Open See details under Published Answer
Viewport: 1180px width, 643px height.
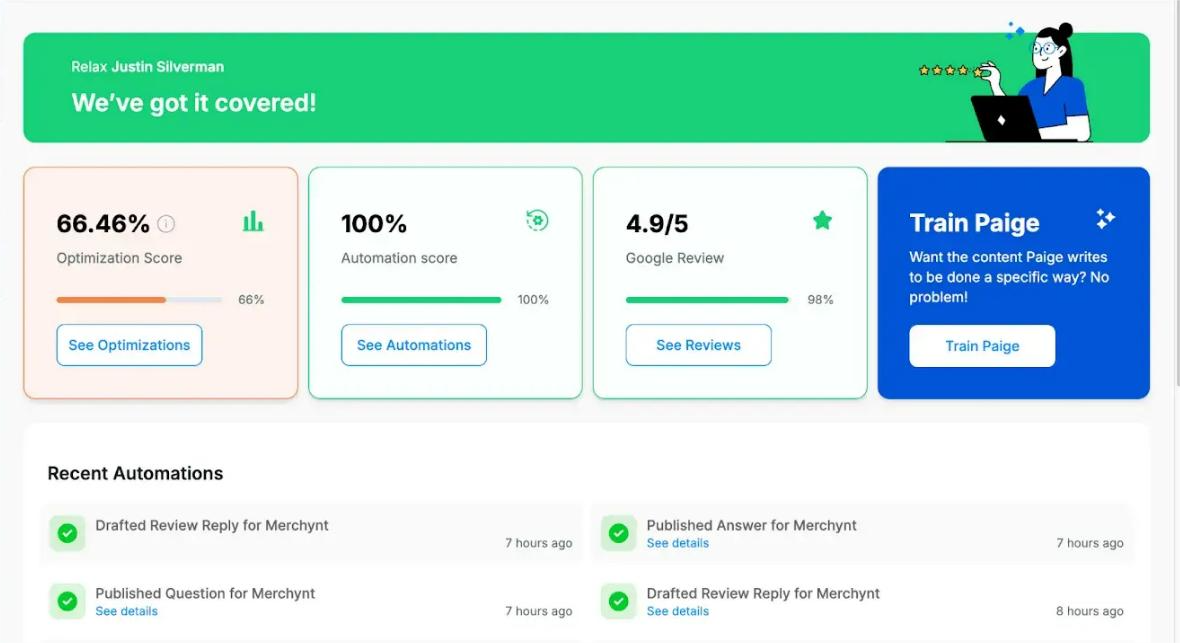click(677, 543)
